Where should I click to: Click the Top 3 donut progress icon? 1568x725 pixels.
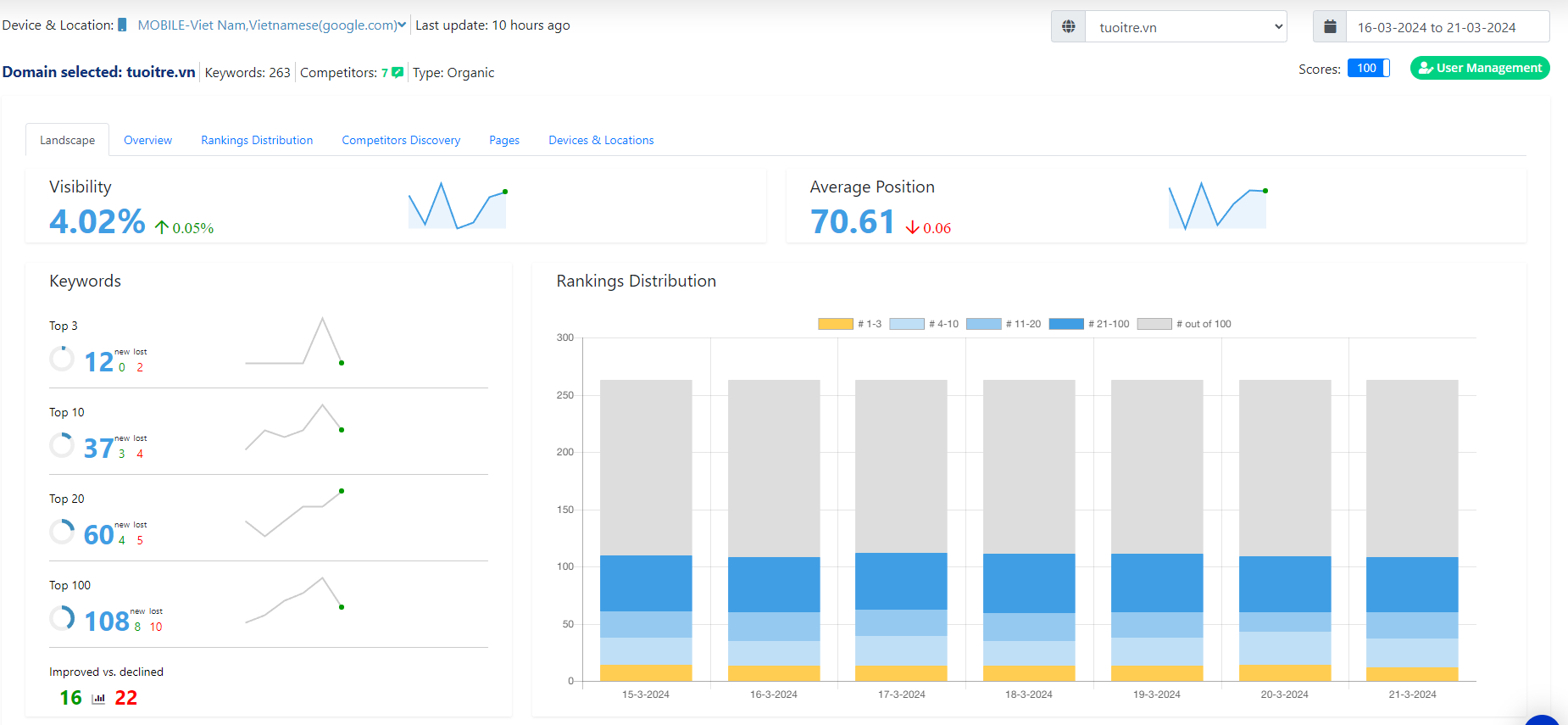click(62, 359)
